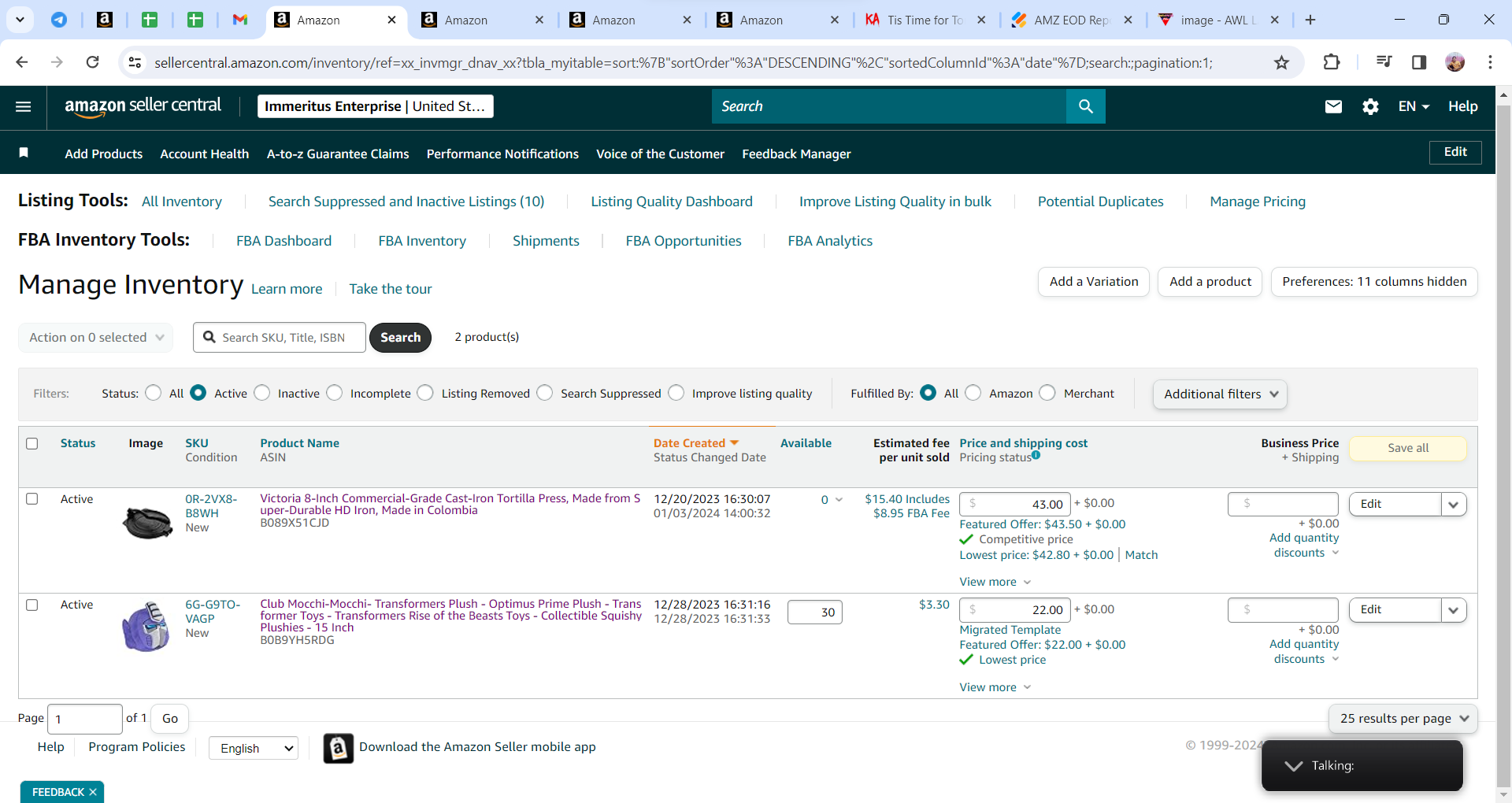Go back to previous page
This screenshot has height=803, width=1512.
pos(22,62)
